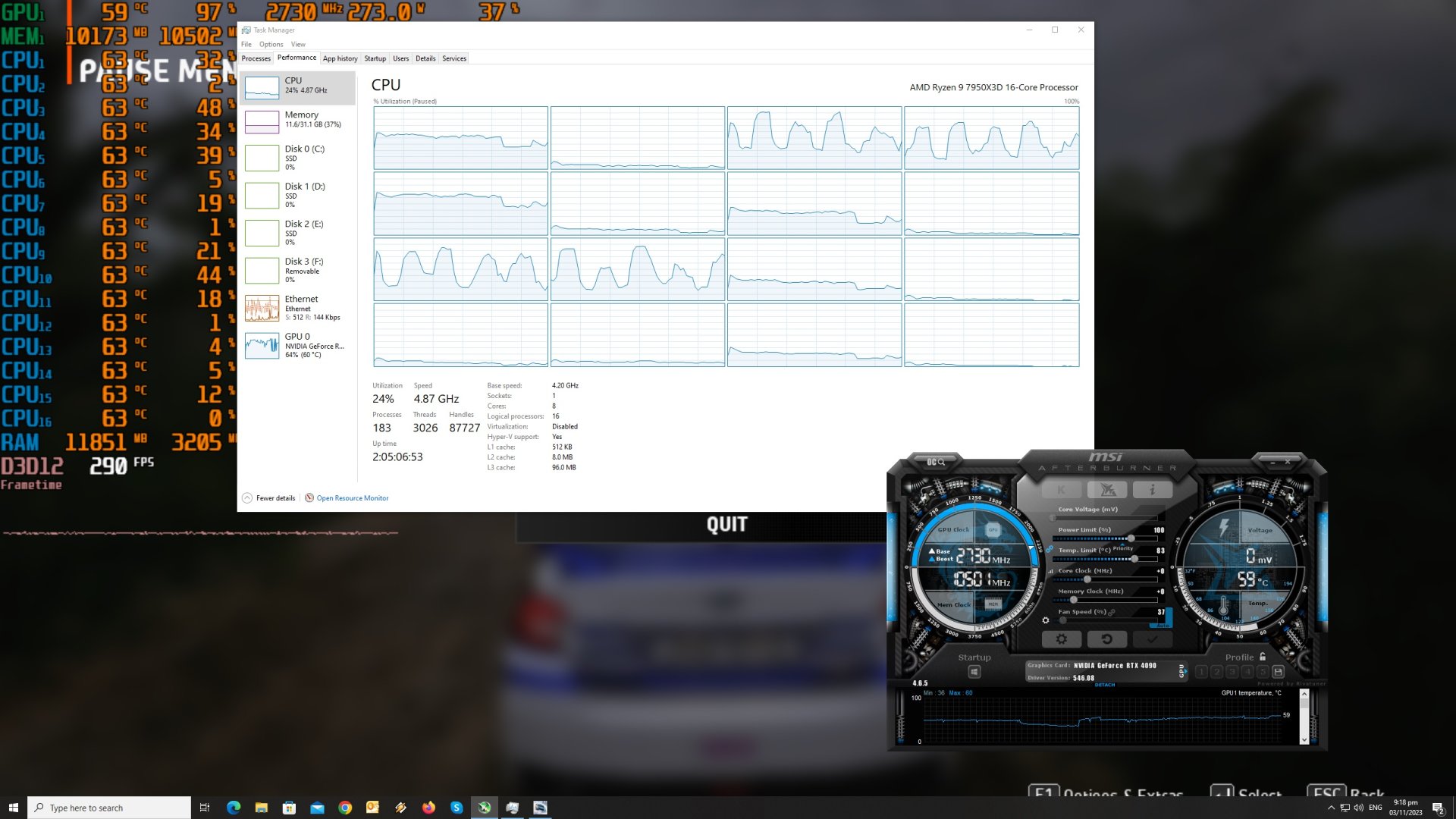Click Detach under the graphics card info
Image resolution: width=1456 pixels, height=819 pixels.
[x=1105, y=685]
